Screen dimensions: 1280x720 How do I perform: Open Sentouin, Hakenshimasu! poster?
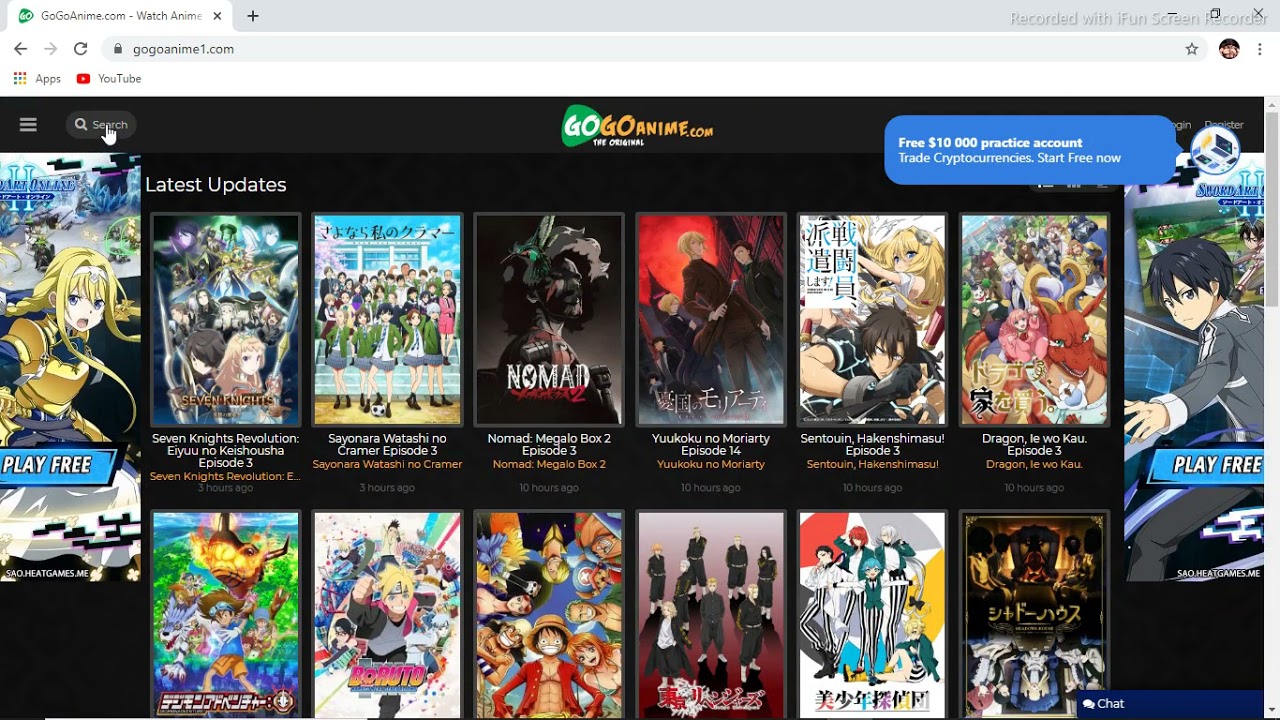coord(873,320)
